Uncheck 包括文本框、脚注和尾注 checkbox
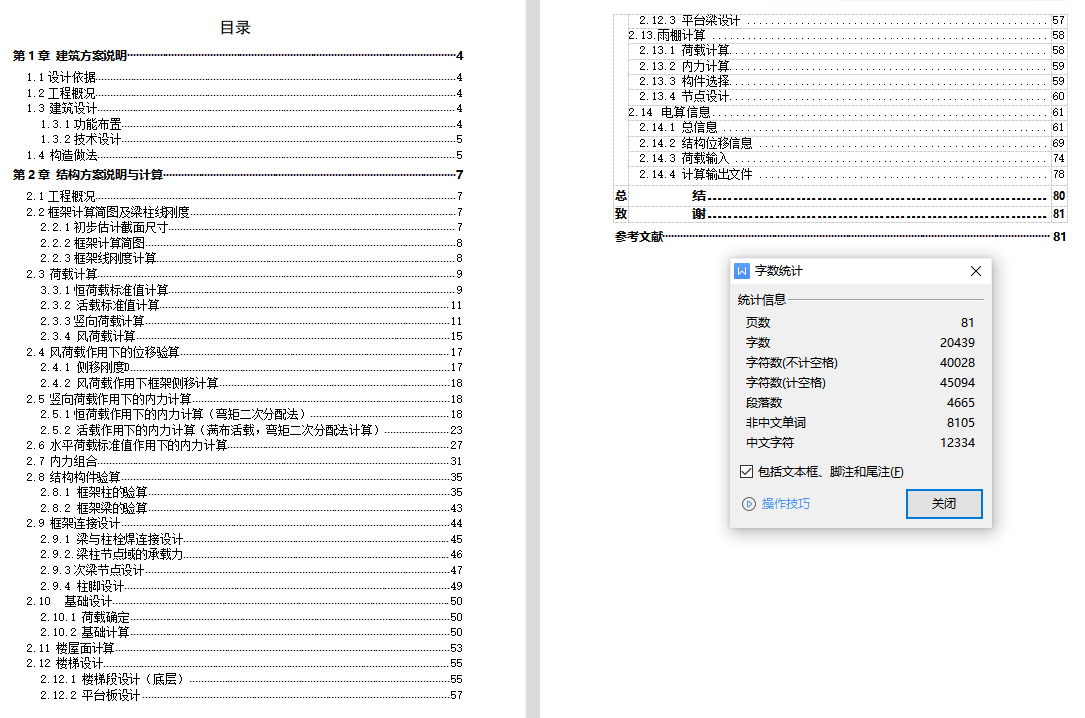Viewport: 1085px width, 718px height. [746, 472]
